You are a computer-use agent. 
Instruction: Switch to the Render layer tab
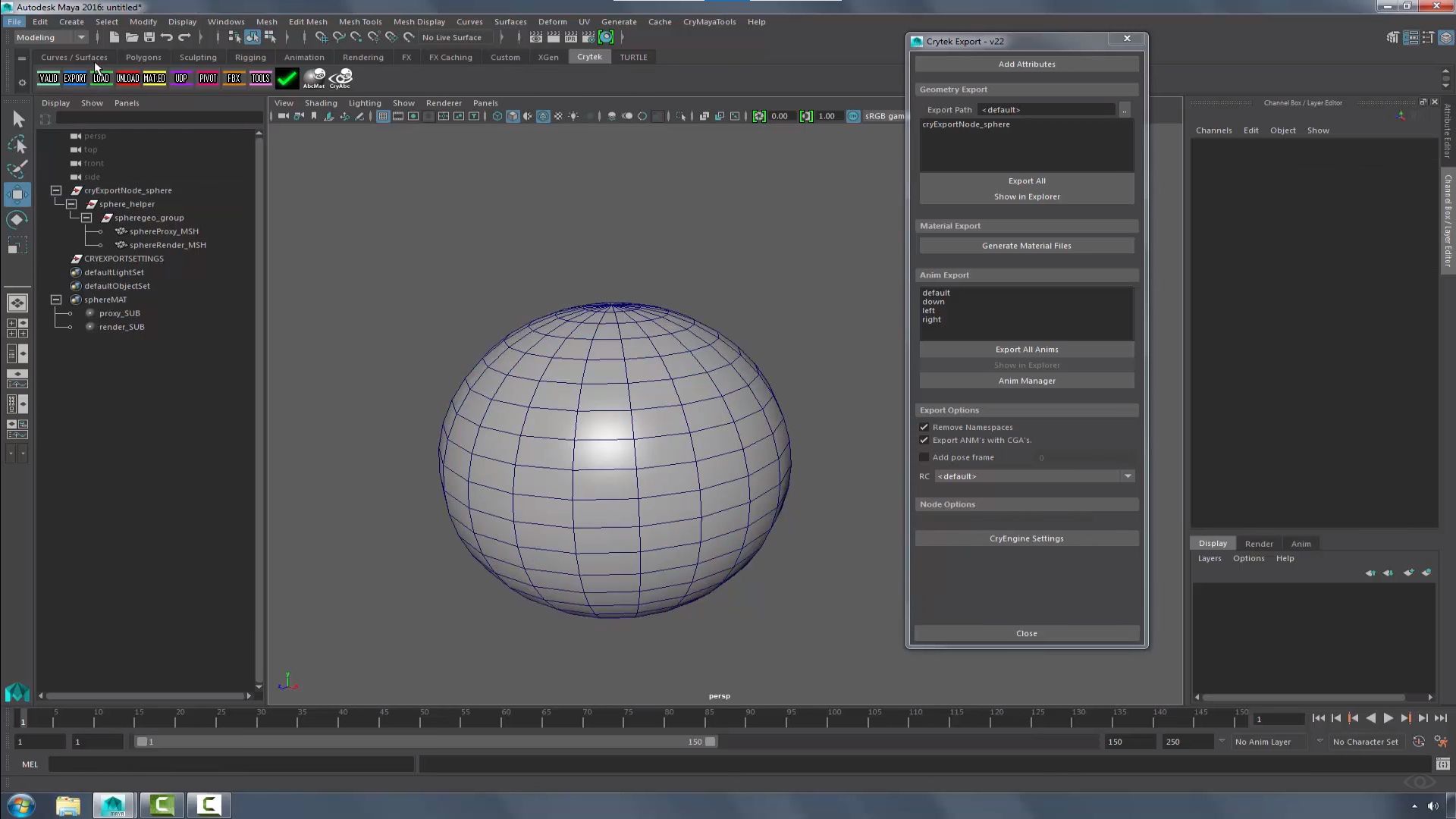(1259, 544)
